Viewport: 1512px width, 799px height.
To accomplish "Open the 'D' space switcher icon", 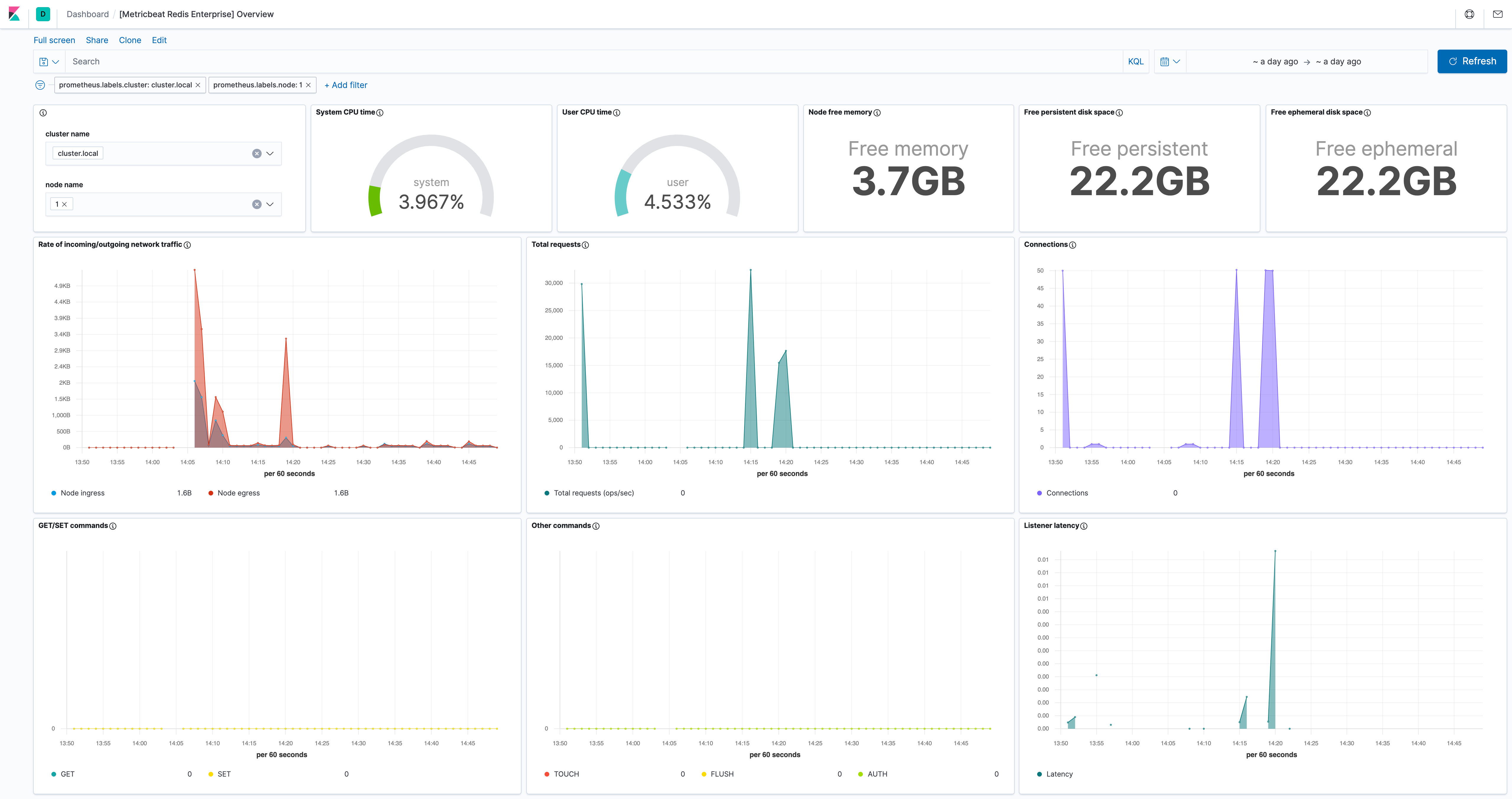I will pyautogui.click(x=42, y=14).
